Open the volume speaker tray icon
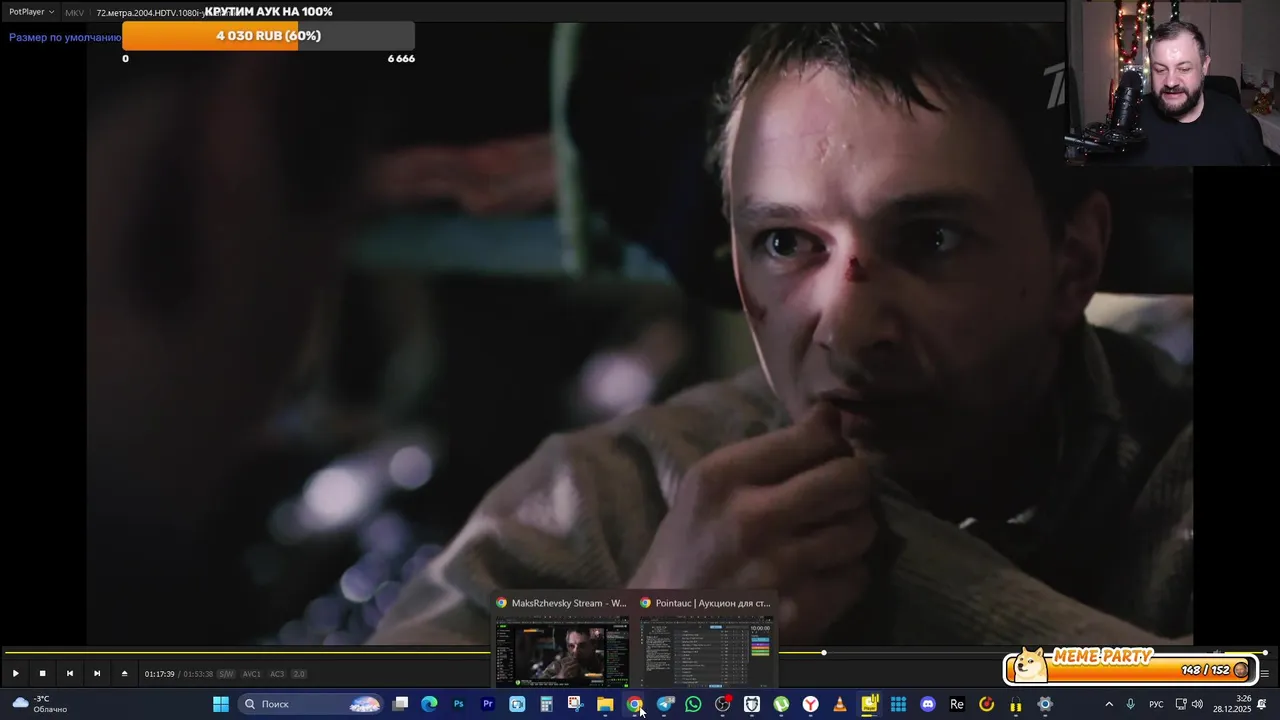 [x=1197, y=704]
